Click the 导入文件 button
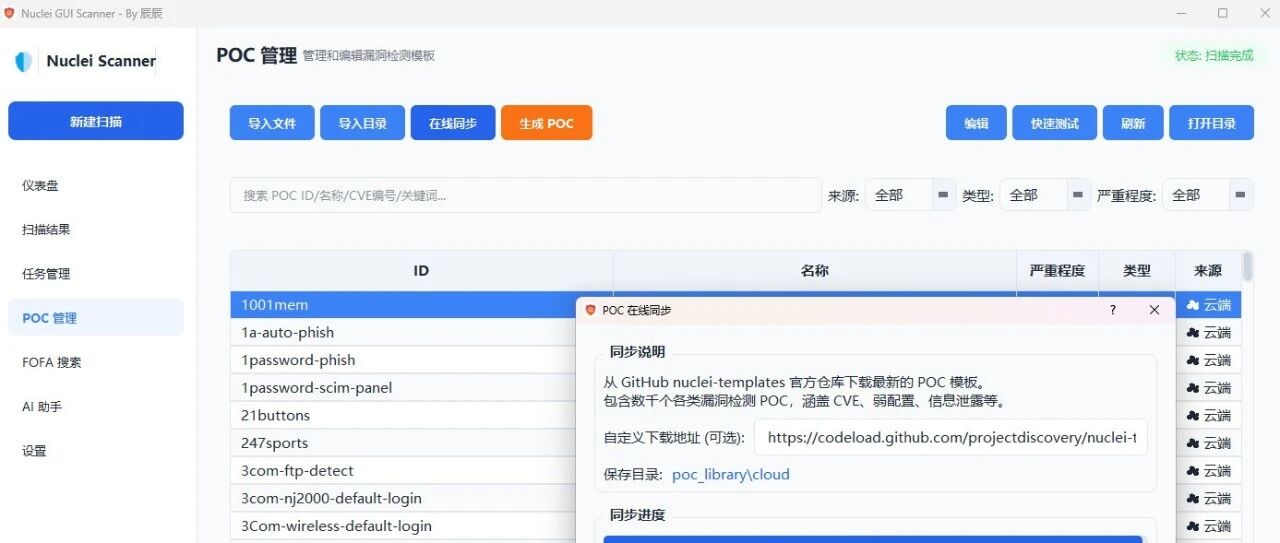 (x=272, y=123)
